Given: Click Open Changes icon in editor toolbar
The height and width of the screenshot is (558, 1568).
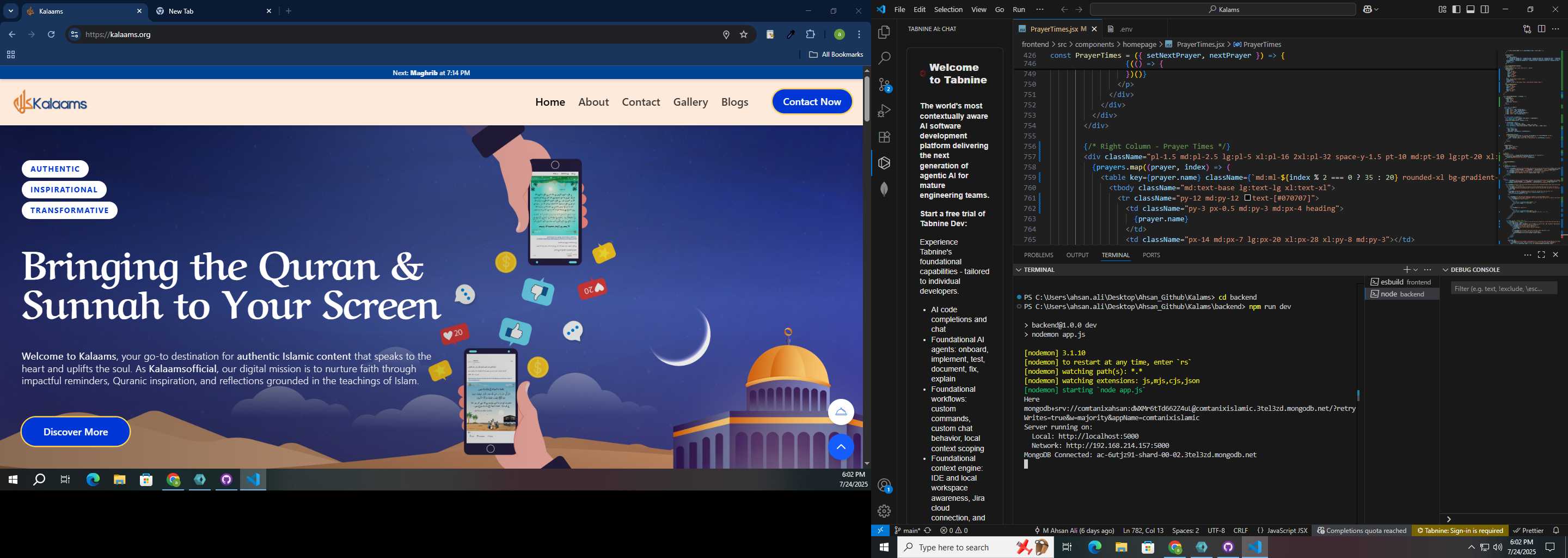Looking at the screenshot, I should [x=1527, y=29].
